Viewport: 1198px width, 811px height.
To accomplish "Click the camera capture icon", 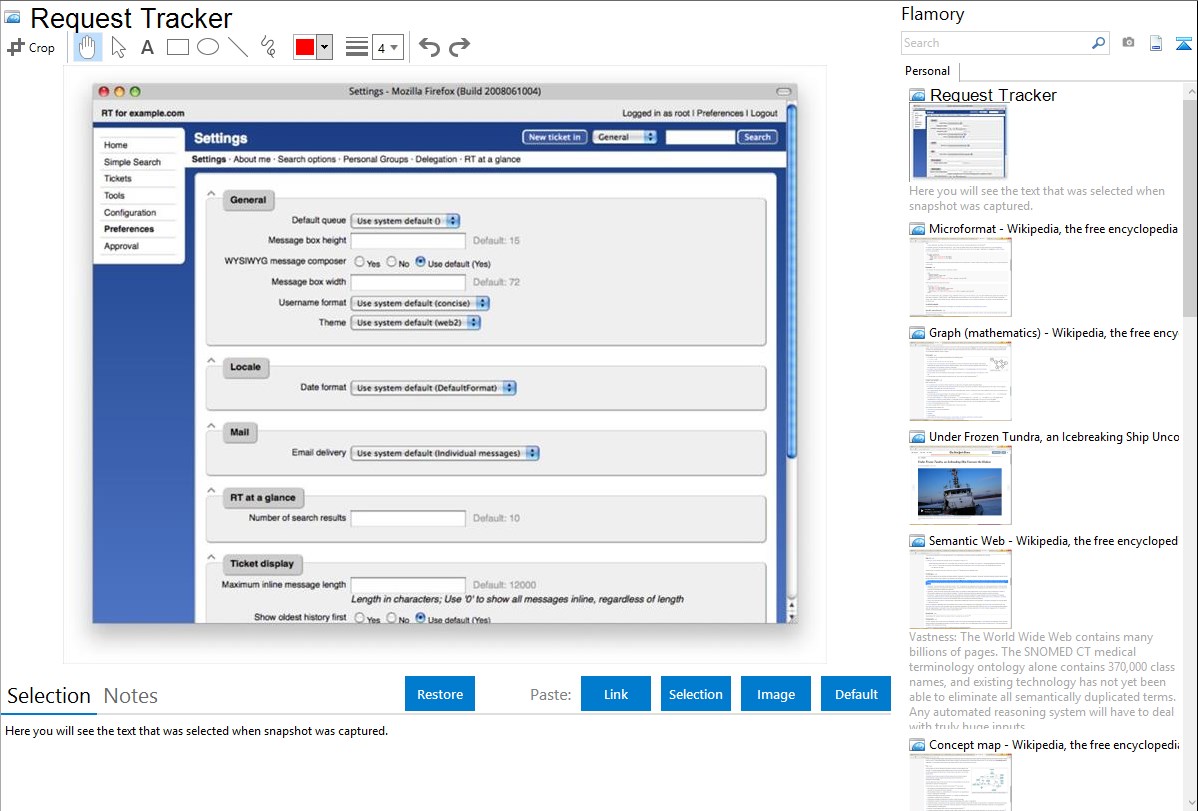I will coord(1128,43).
